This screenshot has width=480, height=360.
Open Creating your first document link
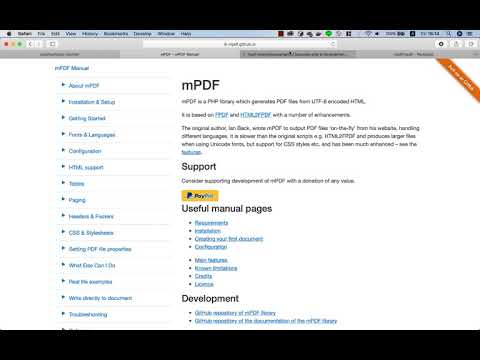point(229,239)
